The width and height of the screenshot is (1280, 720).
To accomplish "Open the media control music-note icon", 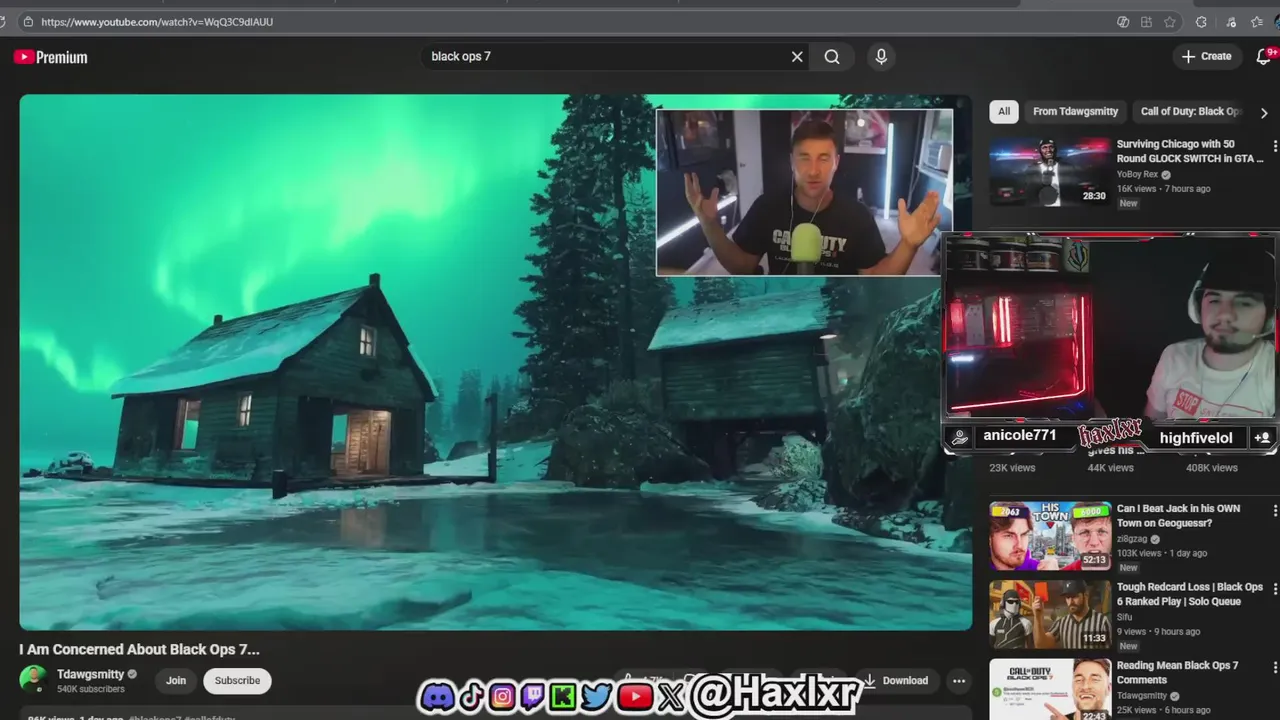I will click(x=1231, y=22).
